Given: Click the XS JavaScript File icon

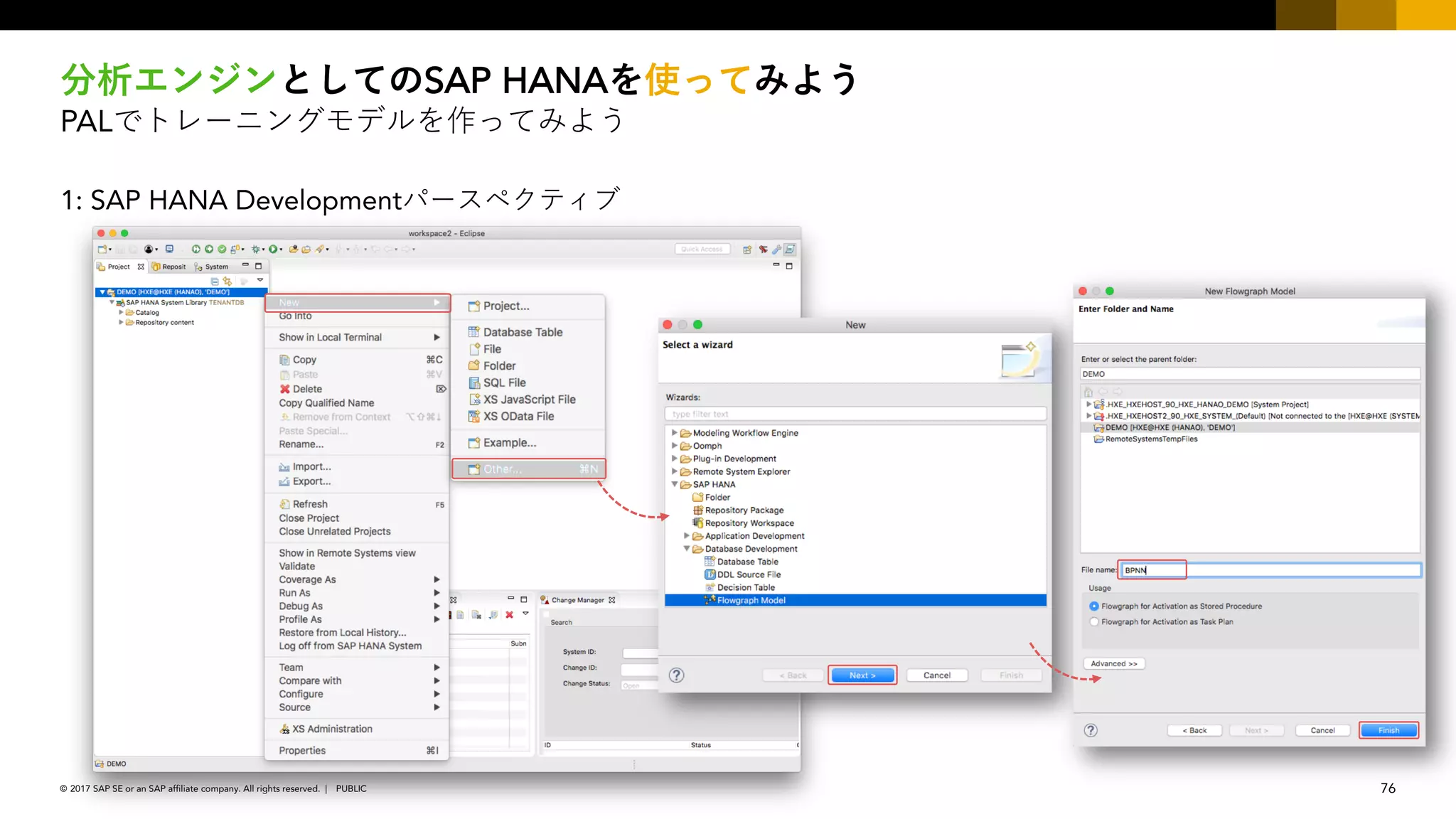Looking at the screenshot, I should pyautogui.click(x=473, y=400).
